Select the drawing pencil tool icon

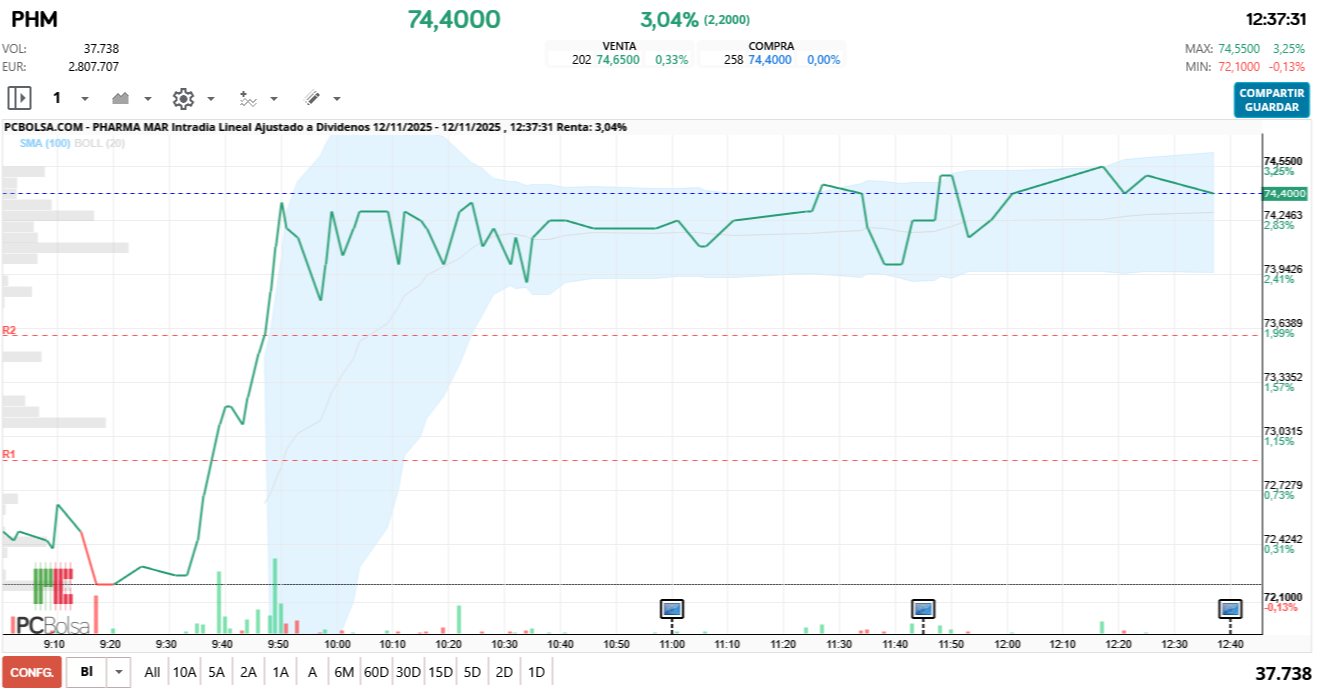pos(312,98)
